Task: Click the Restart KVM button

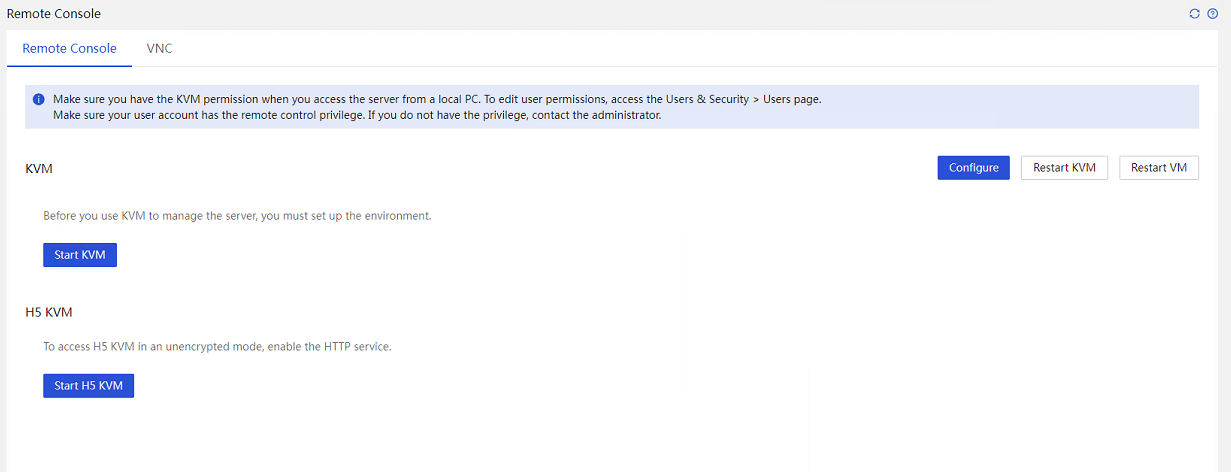Action: [1064, 168]
